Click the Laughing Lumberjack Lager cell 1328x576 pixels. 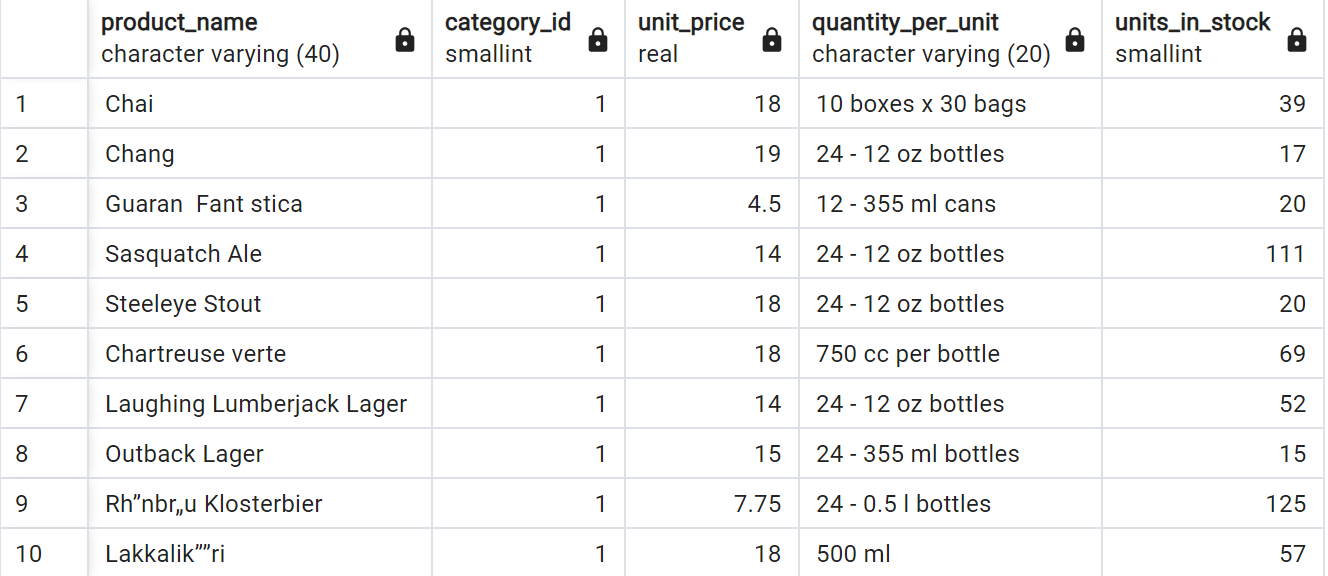(x=260, y=404)
